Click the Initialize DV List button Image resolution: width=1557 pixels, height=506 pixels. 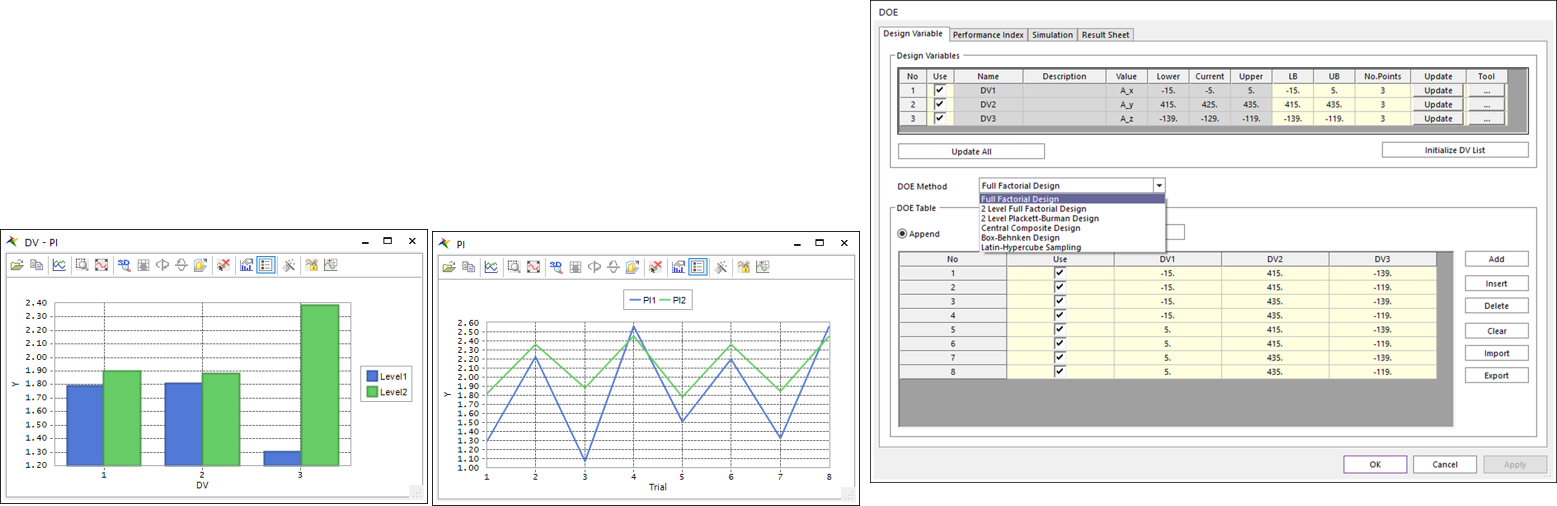coord(1455,150)
